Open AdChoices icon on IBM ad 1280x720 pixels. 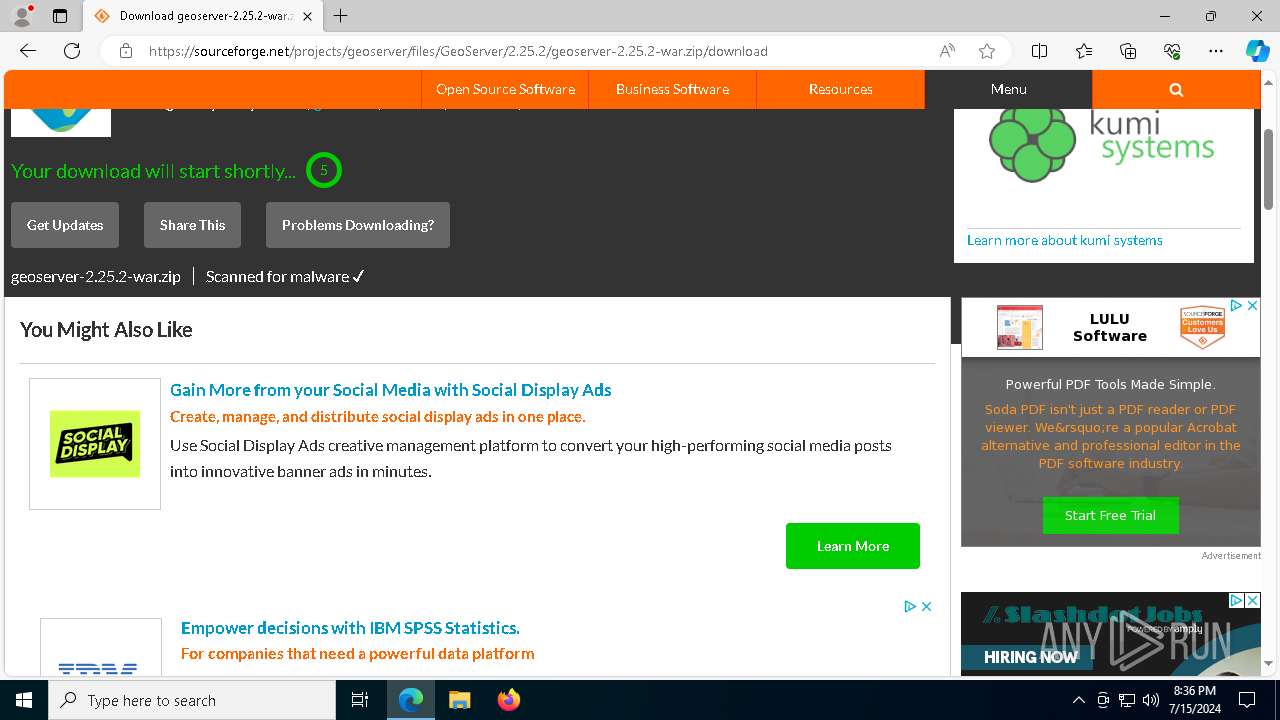coord(911,606)
